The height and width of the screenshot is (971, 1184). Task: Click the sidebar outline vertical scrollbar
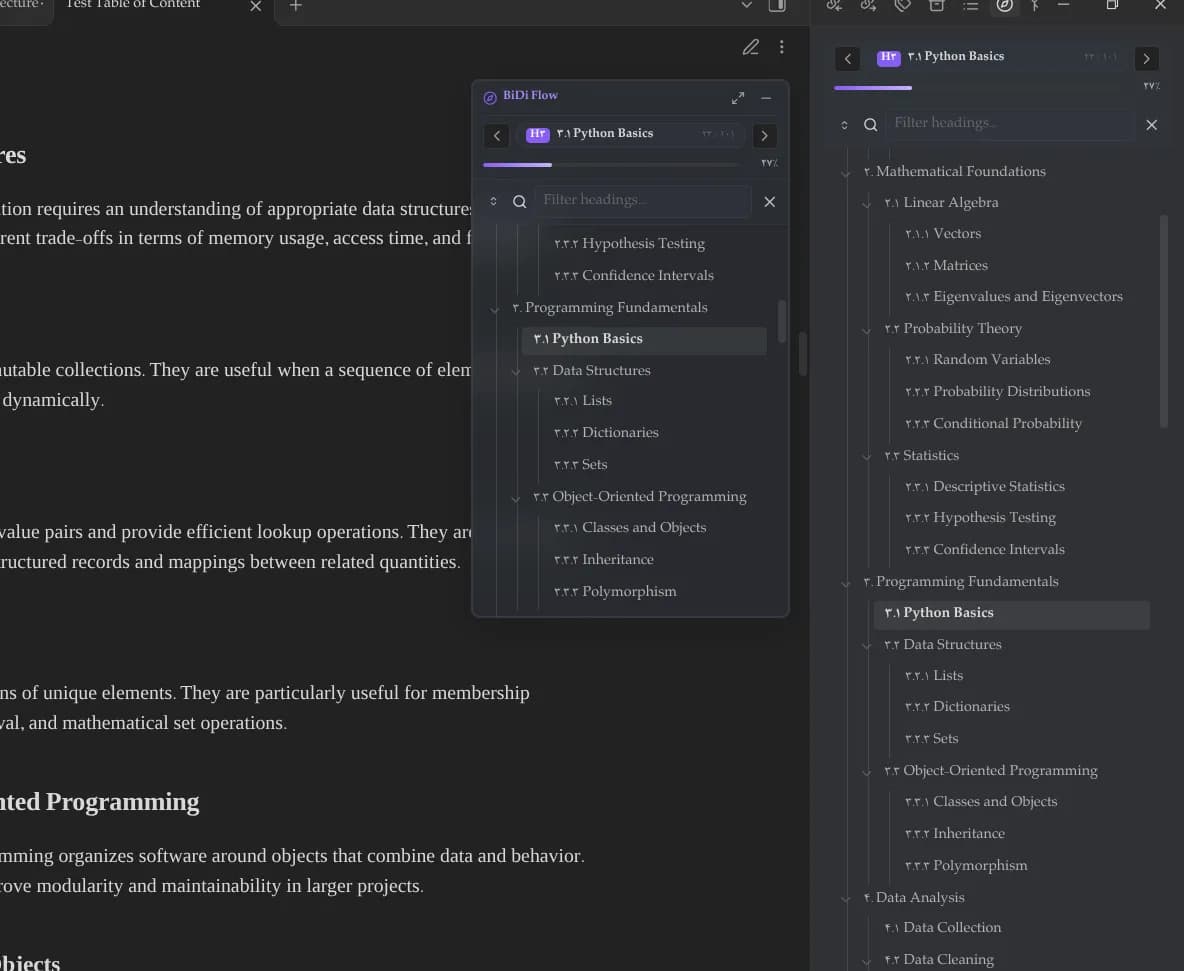click(1164, 321)
